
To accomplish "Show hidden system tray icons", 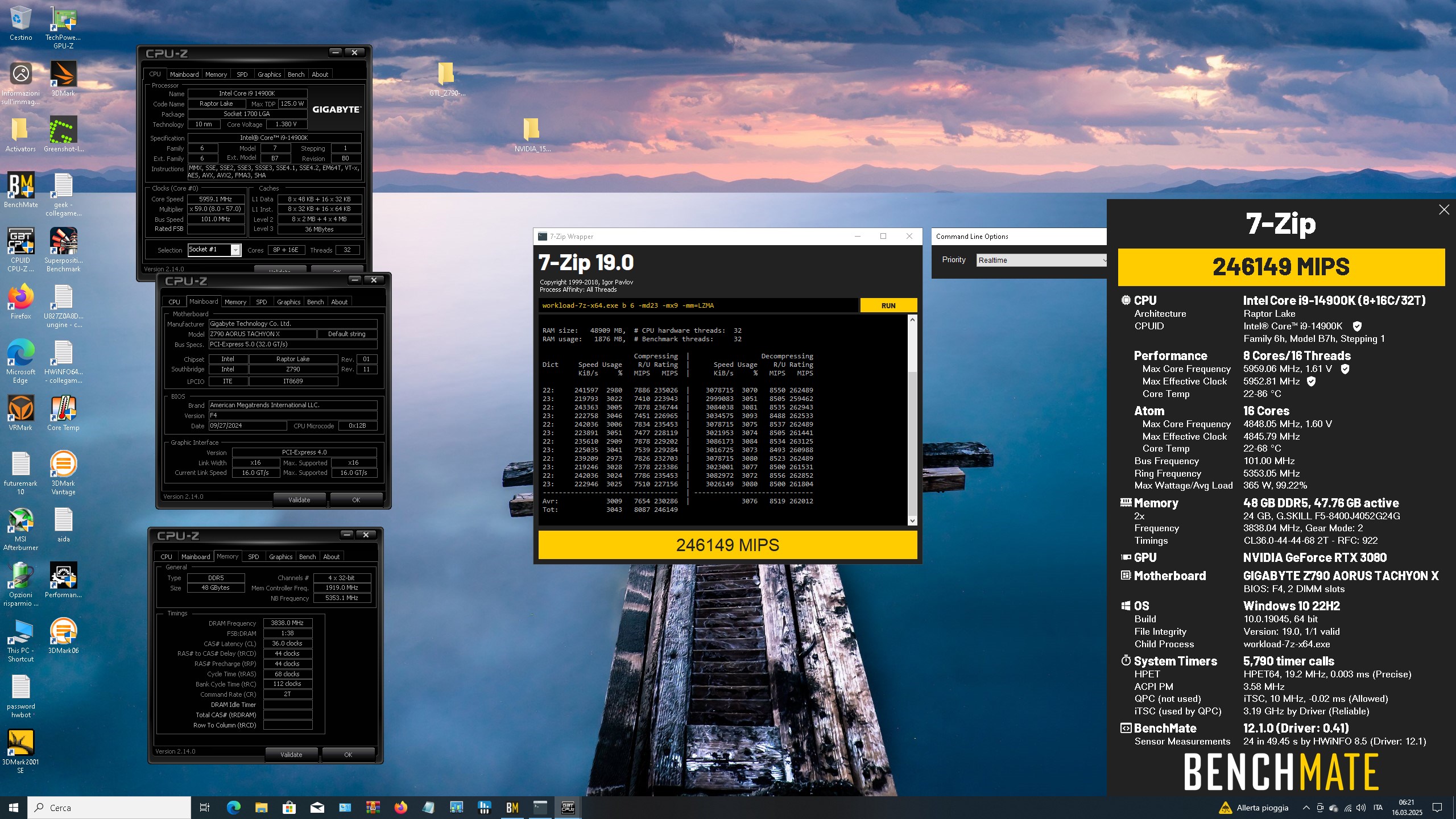I will coord(1306,808).
